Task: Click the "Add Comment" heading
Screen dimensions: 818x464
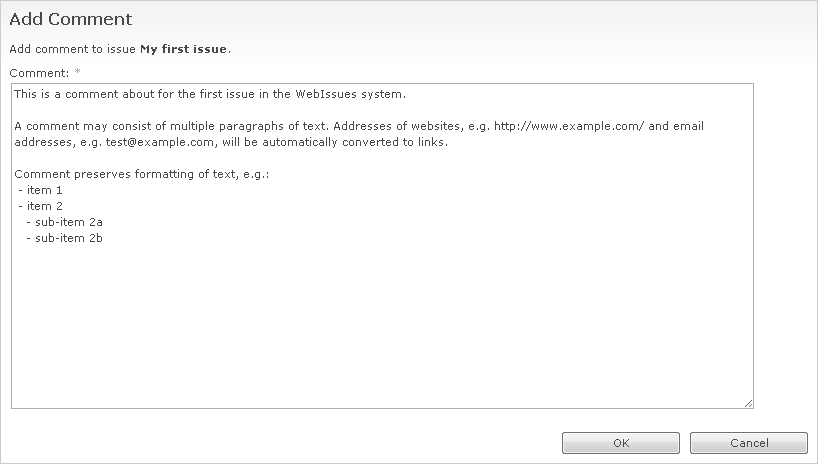Action: coord(71,19)
